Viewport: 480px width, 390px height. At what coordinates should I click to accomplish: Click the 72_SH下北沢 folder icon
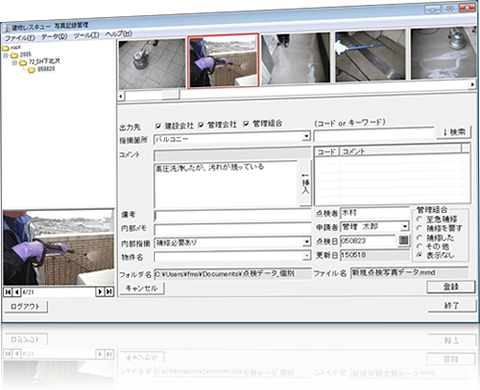point(23,62)
